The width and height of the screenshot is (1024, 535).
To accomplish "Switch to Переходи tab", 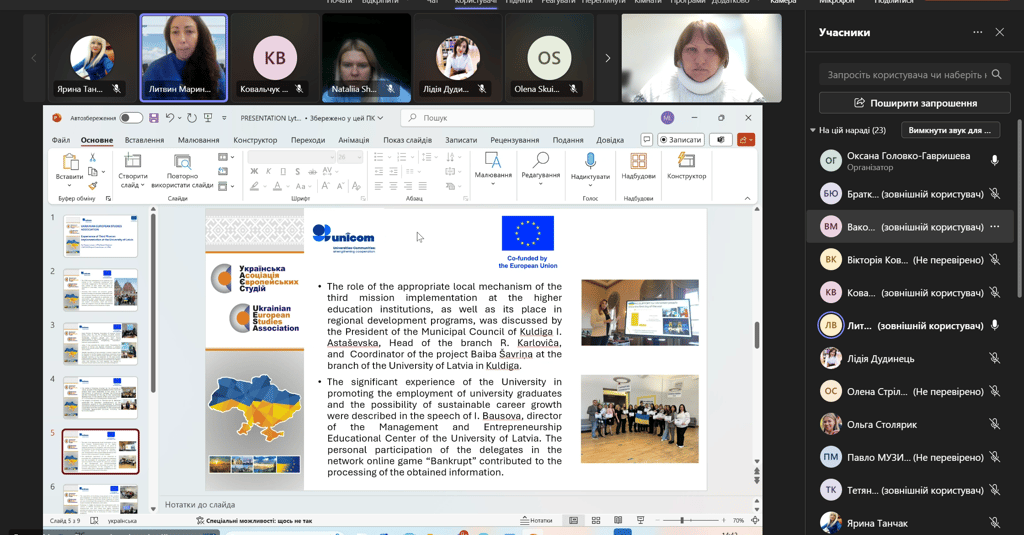I will [308, 140].
